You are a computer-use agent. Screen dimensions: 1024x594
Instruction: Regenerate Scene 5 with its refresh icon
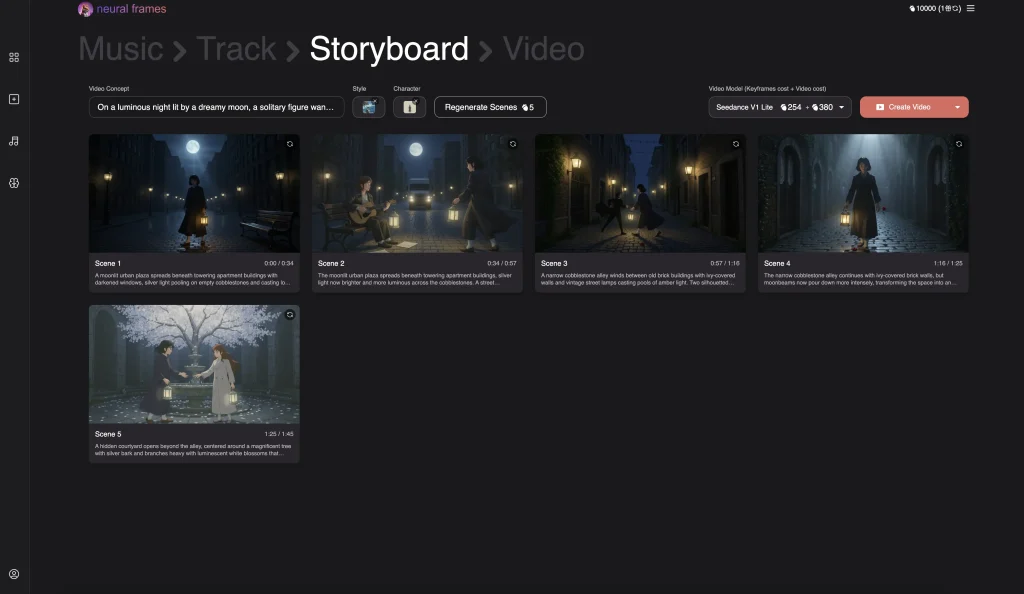pyautogui.click(x=290, y=314)
